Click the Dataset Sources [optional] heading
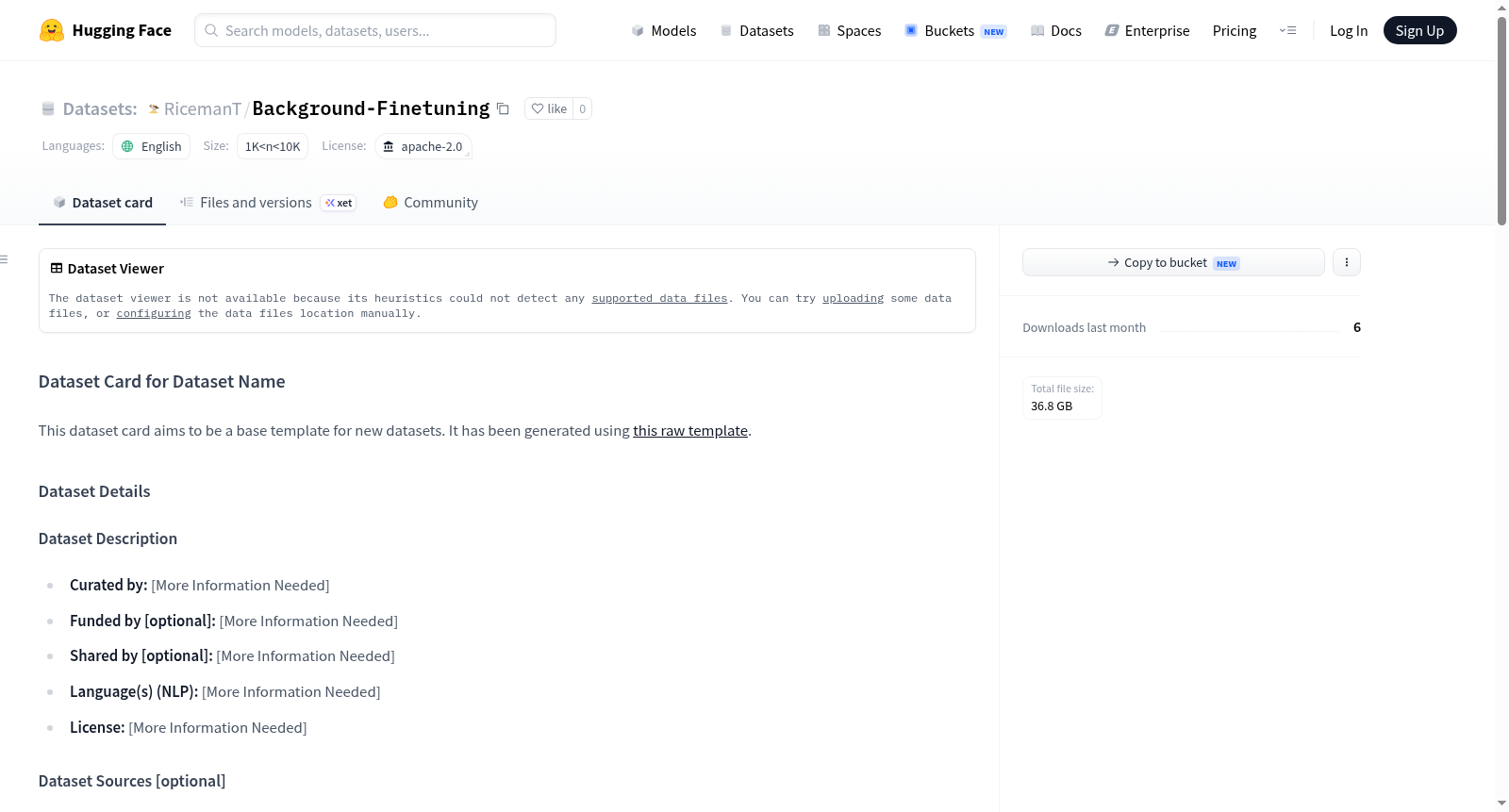 point(132,781)
